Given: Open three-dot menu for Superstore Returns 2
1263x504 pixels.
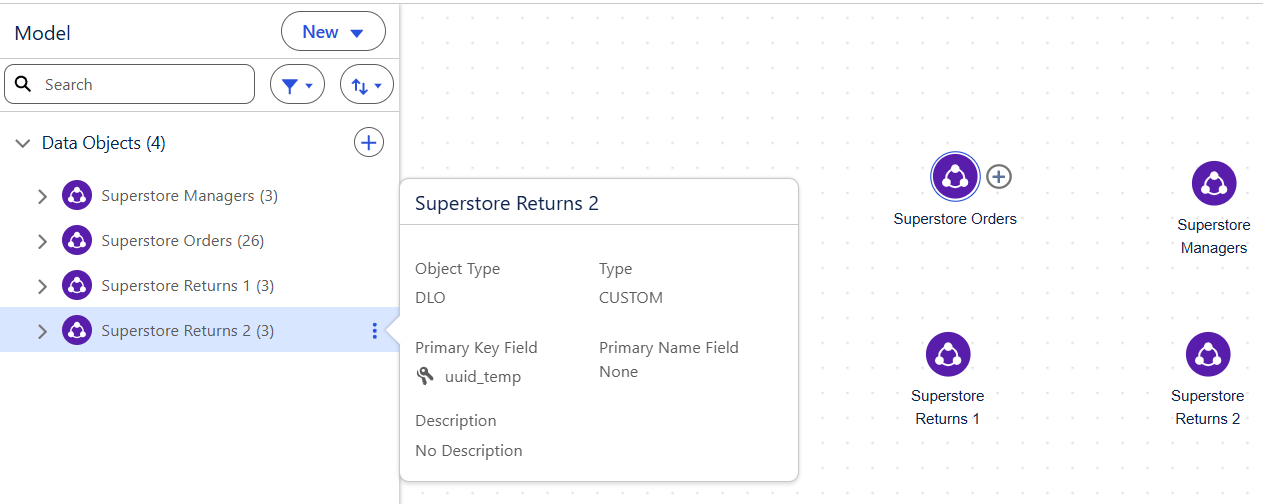Looking at the screenshot, I should pyautogui.click(x=374, y=331).
